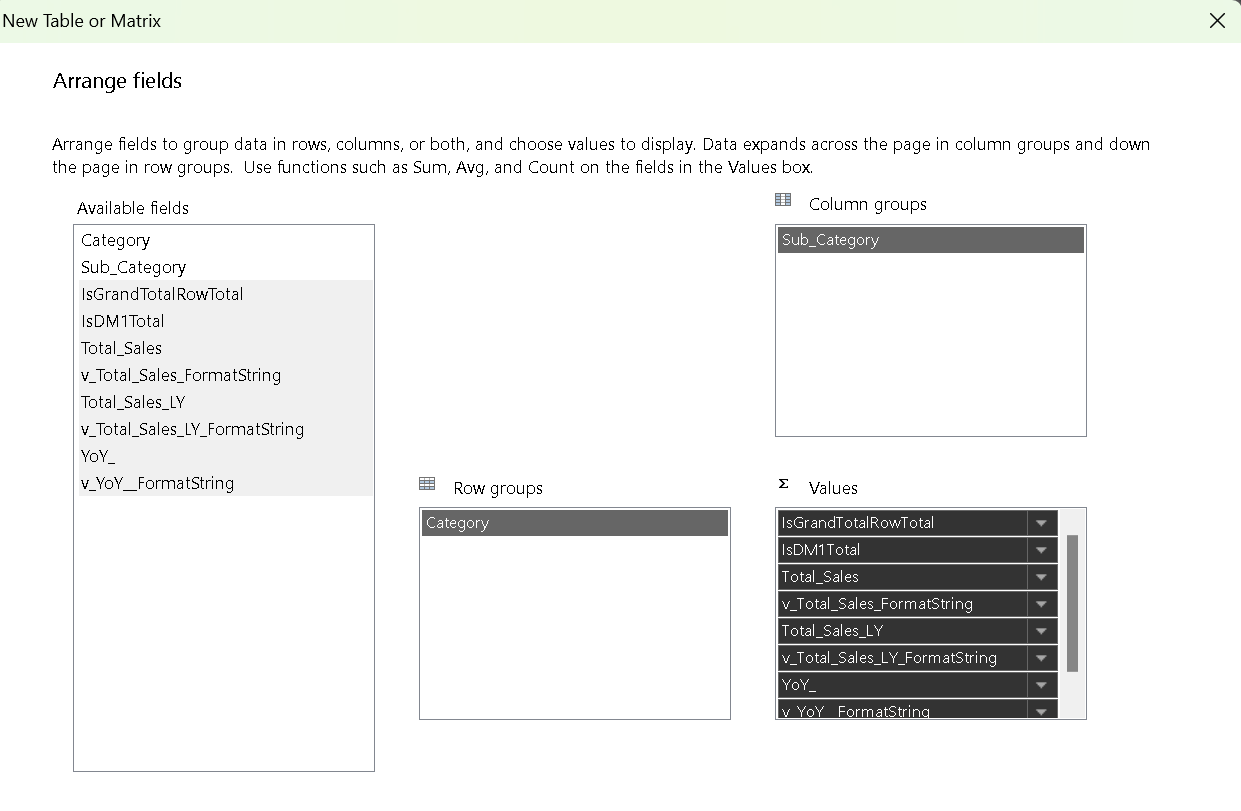Choose v_YoY__FormatString in Available fields
Viewport: 1241px width, 811px height.
(x=158, y=484)
